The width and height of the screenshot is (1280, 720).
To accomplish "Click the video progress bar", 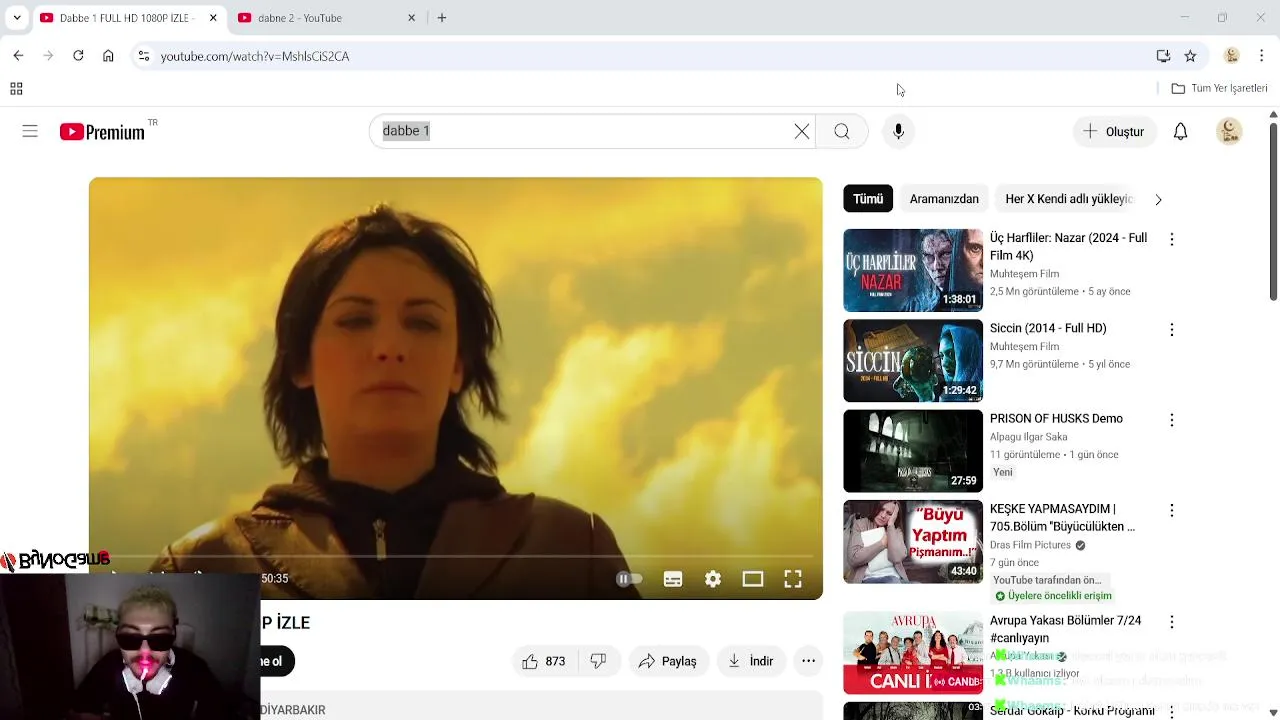I will (455, 556).
